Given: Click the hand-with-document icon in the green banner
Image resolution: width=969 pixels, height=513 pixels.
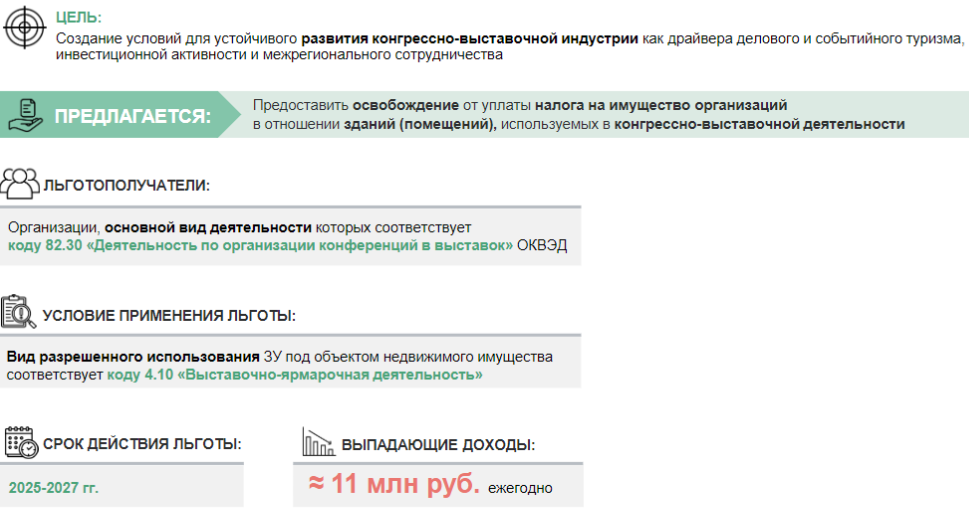Looking at the screenshot, I should (25, 114).
